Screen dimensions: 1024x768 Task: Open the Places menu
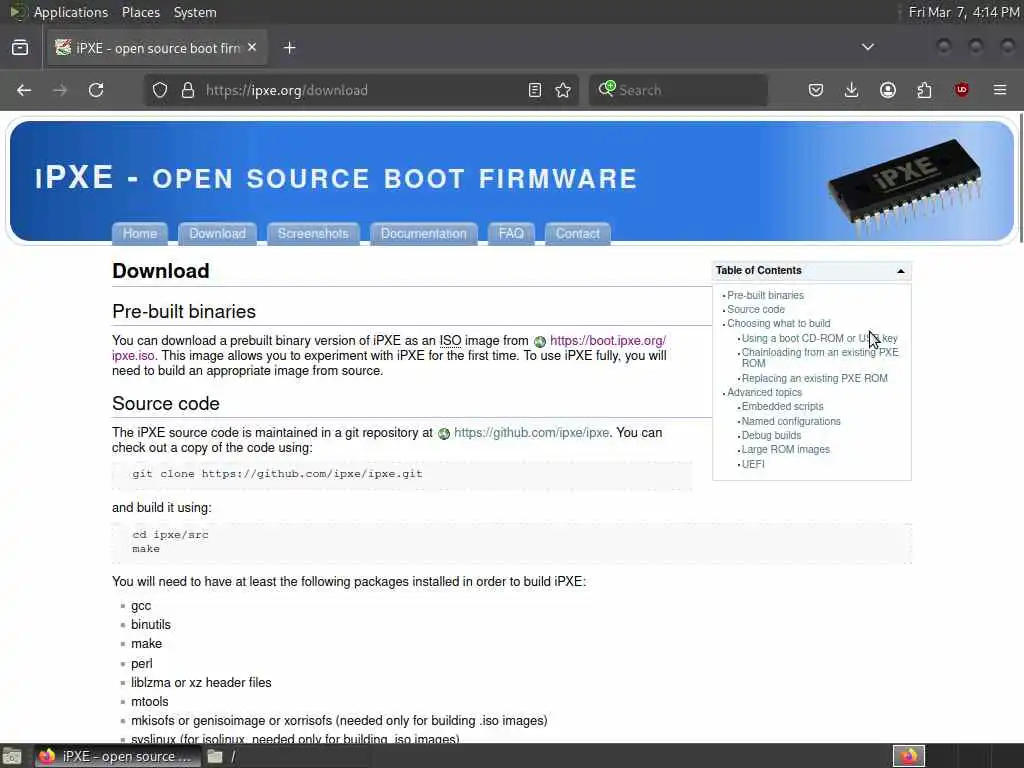click(140, 12)
